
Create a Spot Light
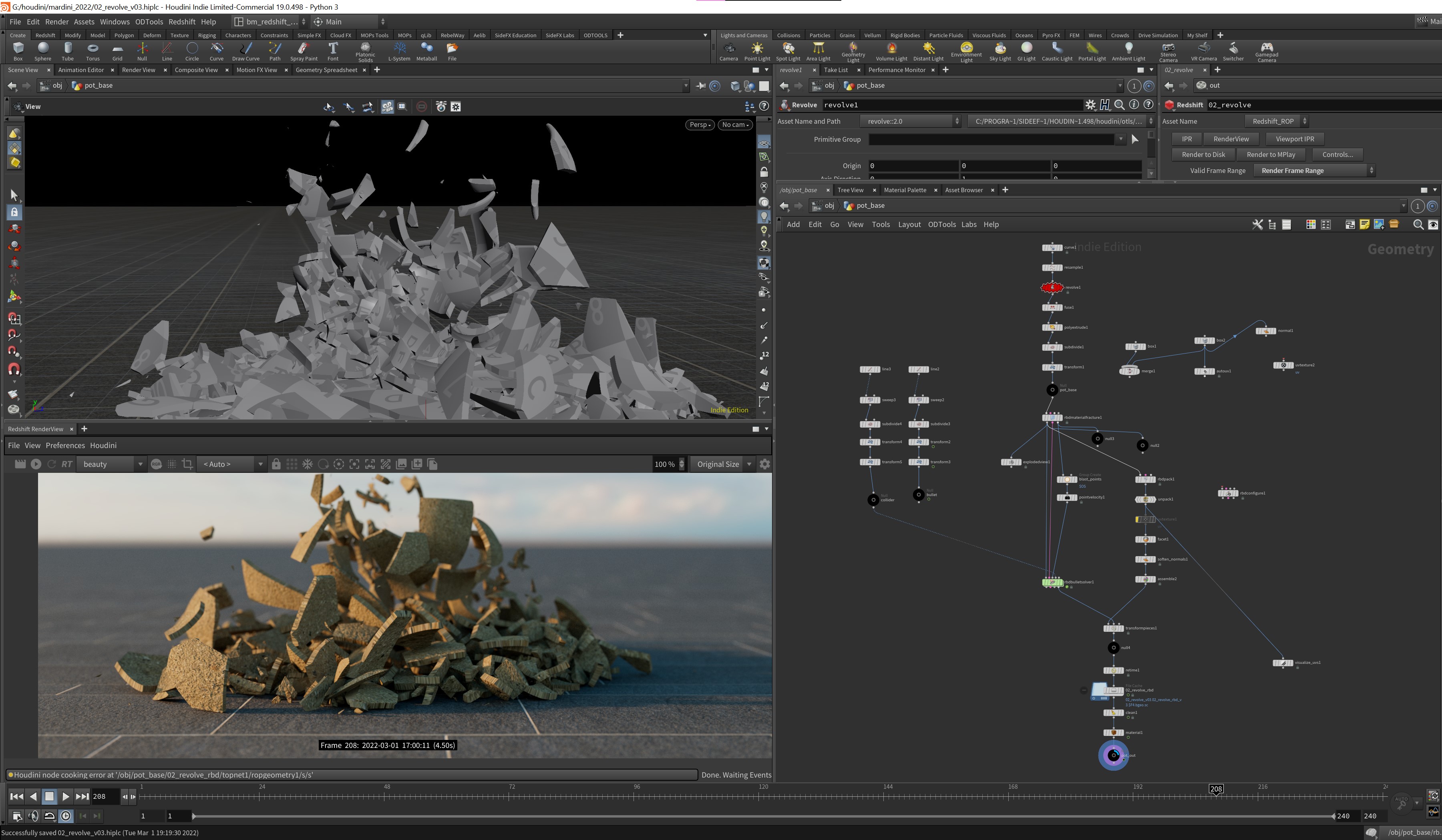point(788,51)
